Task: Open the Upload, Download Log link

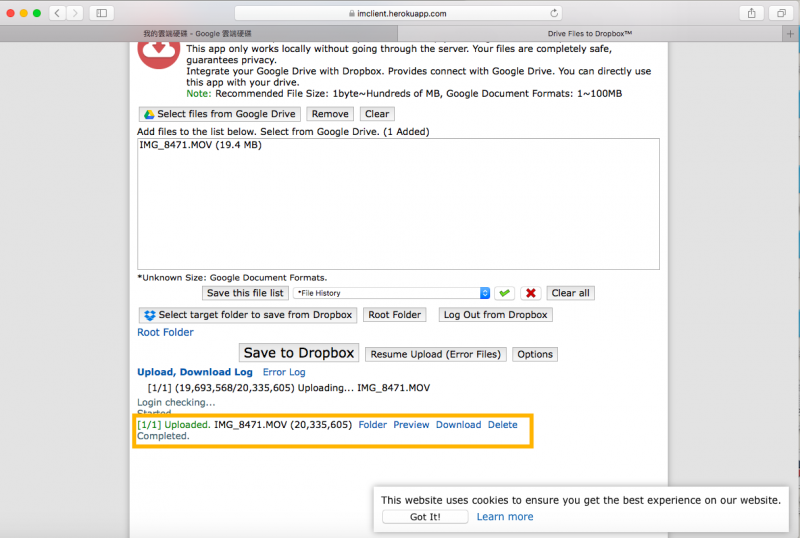Action: (195, 372)
